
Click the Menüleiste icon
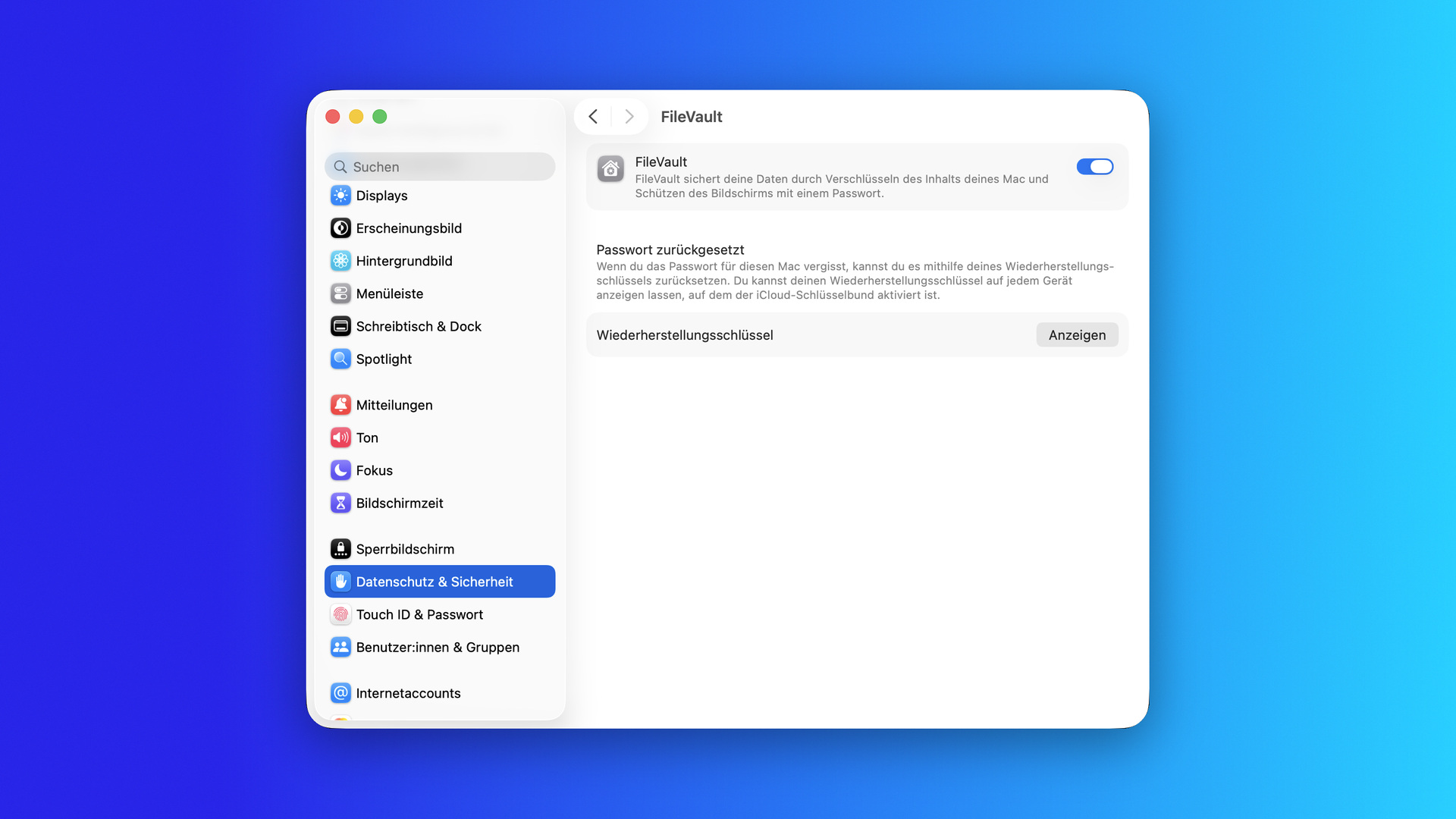340,293
